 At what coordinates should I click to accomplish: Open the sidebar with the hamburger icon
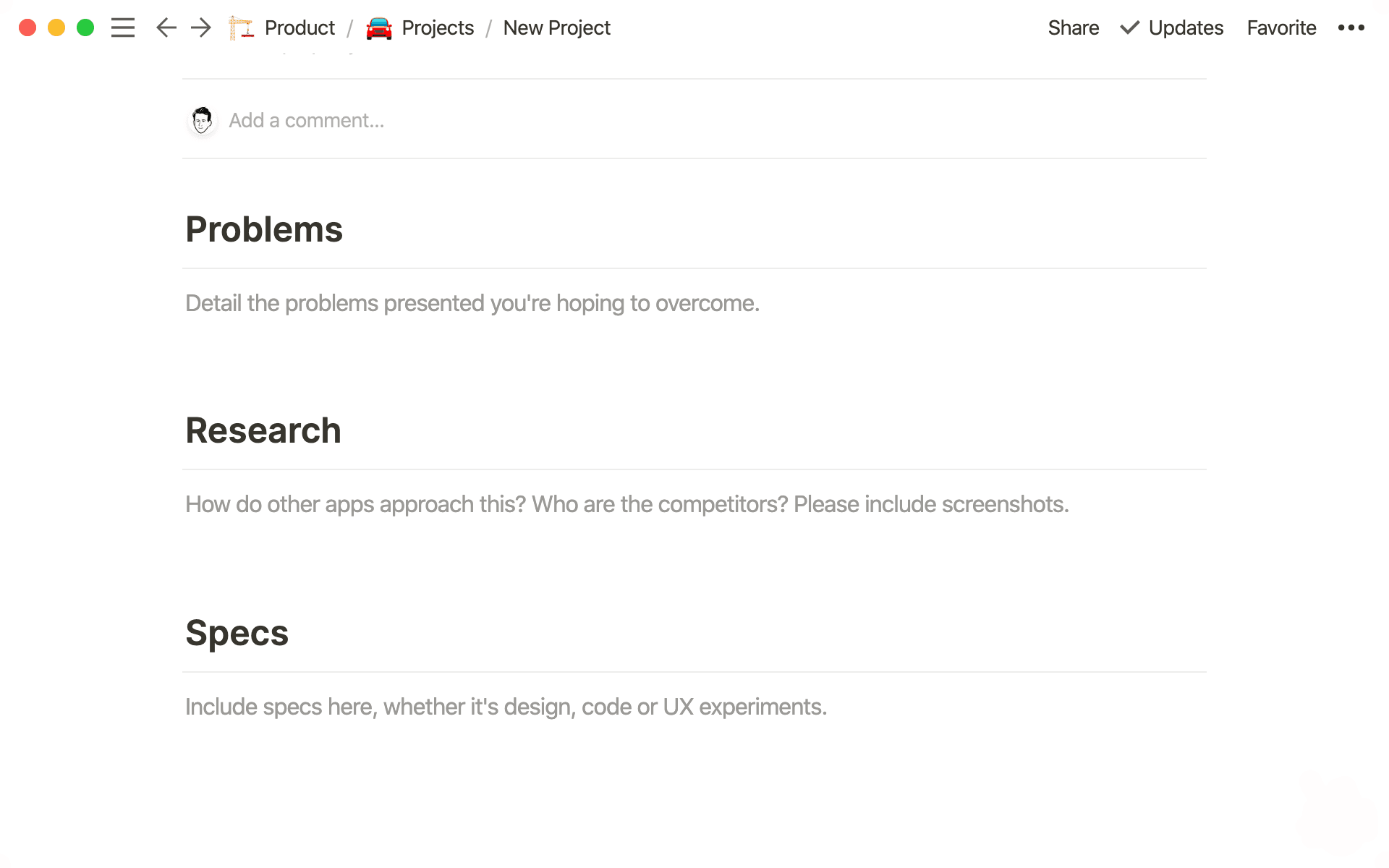(123, 27)
